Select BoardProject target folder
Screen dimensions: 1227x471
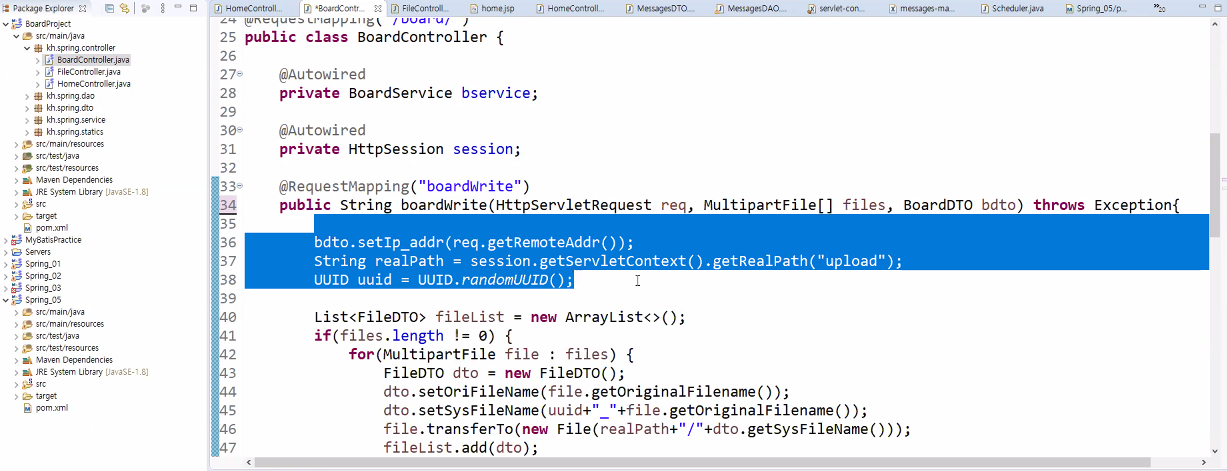pyautogui.click(x=46, y=216)
